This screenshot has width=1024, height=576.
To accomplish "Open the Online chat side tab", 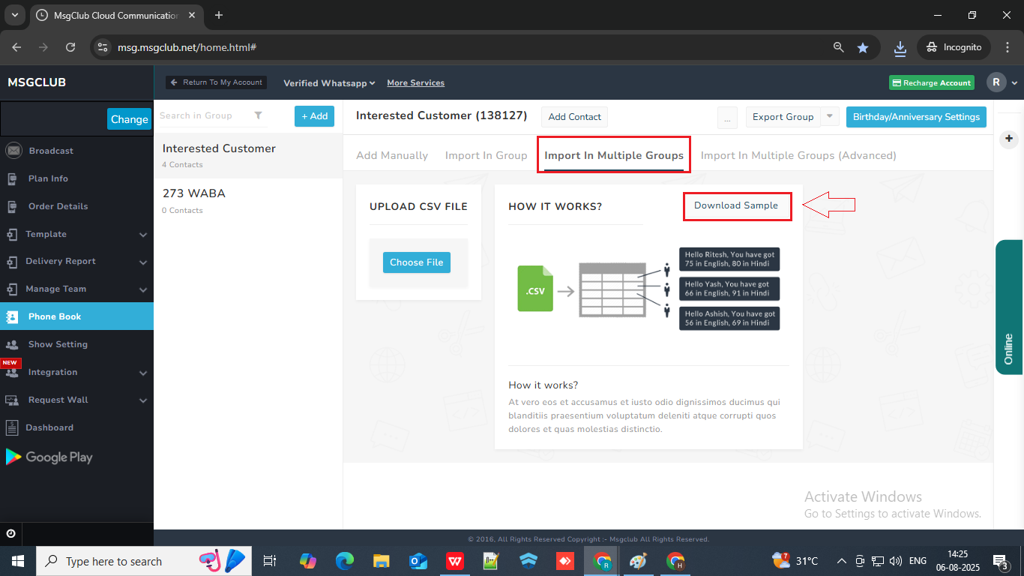I will coord(1009,308).
